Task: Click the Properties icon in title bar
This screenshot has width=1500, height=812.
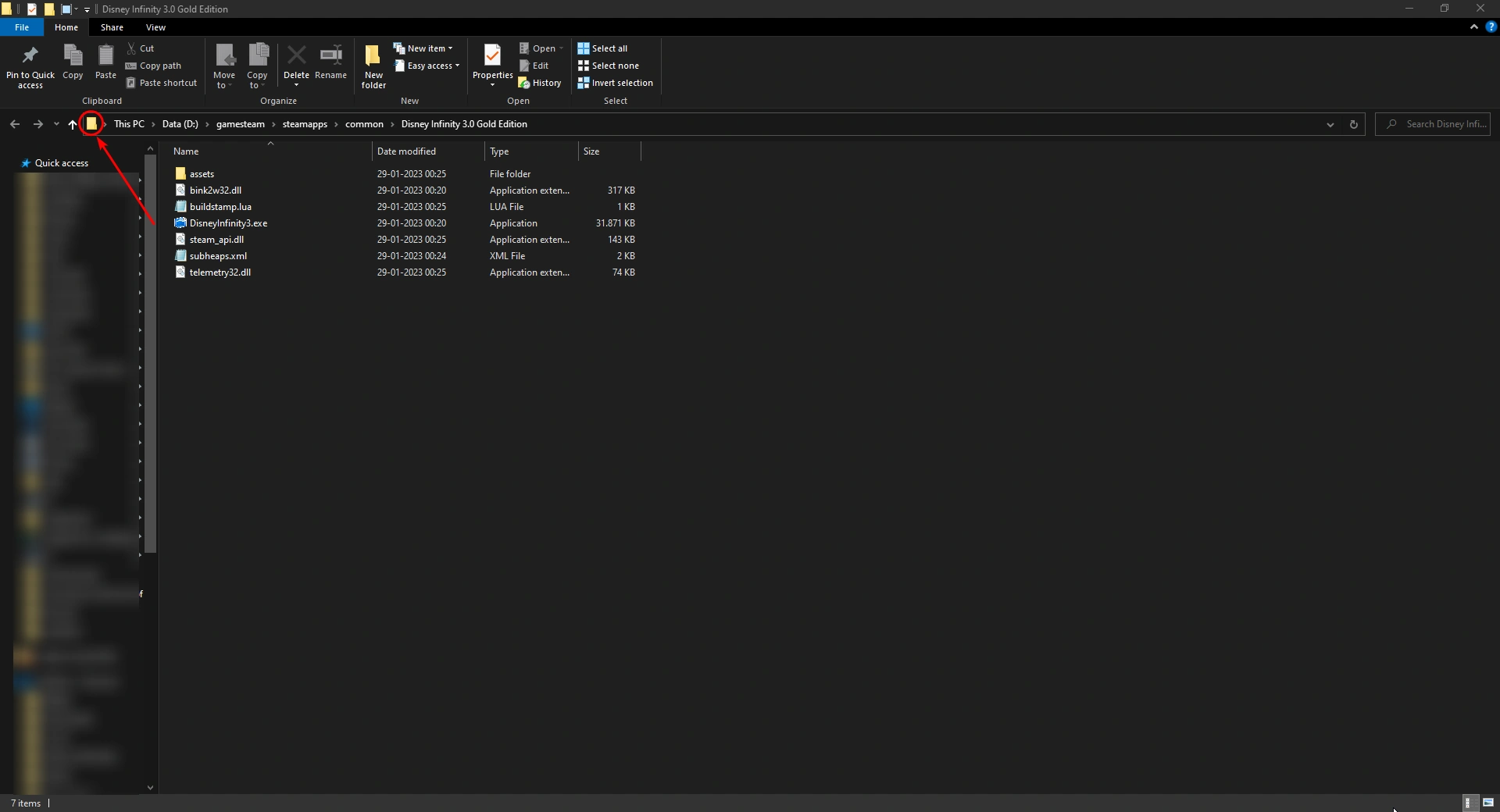Action: click(32, 9)
